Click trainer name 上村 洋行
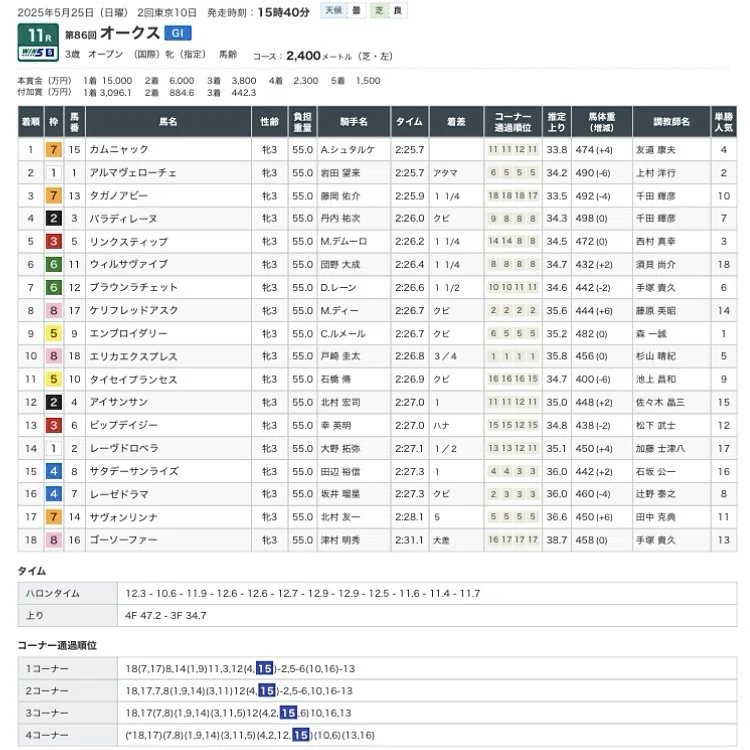750x750 pixels. tap(656, 173)
